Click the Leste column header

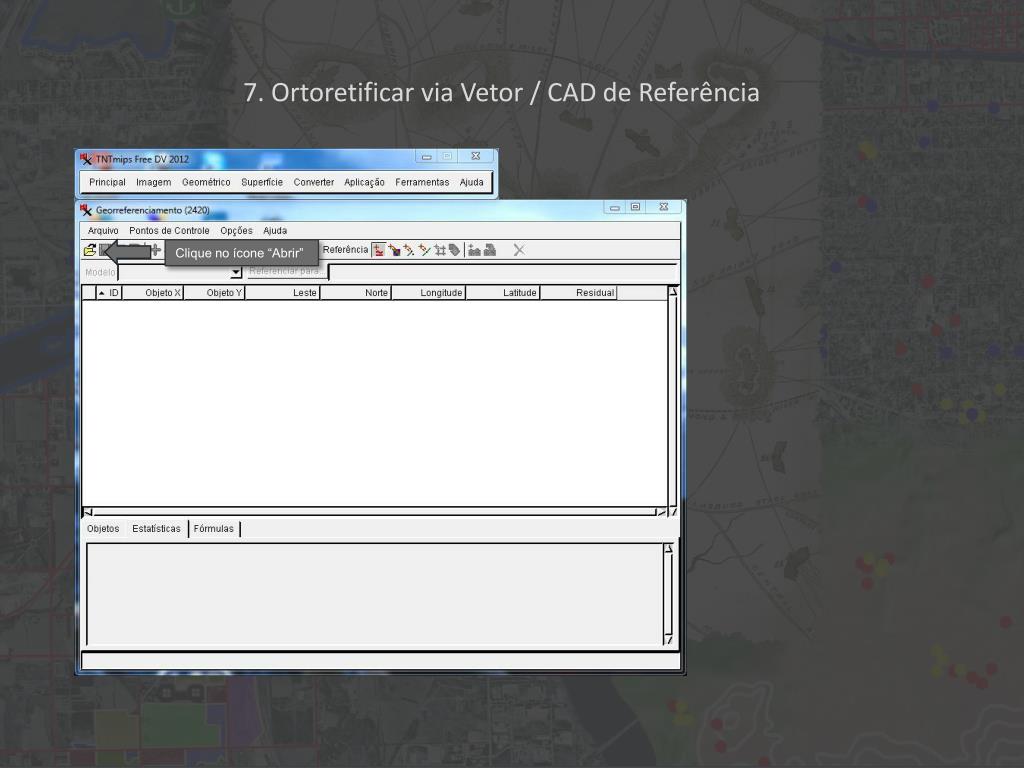(x=282, y=293)
